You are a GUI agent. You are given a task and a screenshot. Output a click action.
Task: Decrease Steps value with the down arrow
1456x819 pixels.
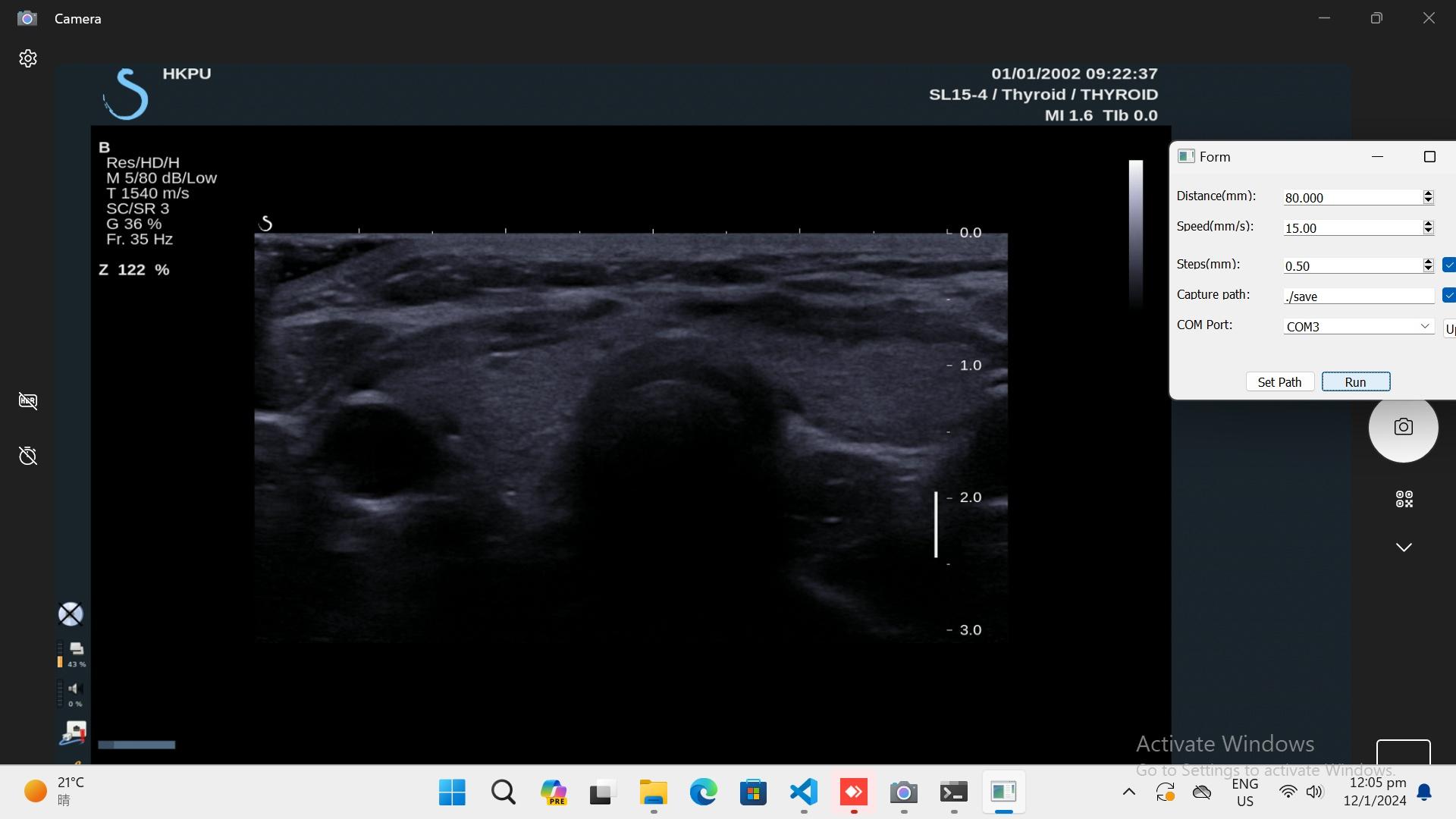click(1428, 269)
